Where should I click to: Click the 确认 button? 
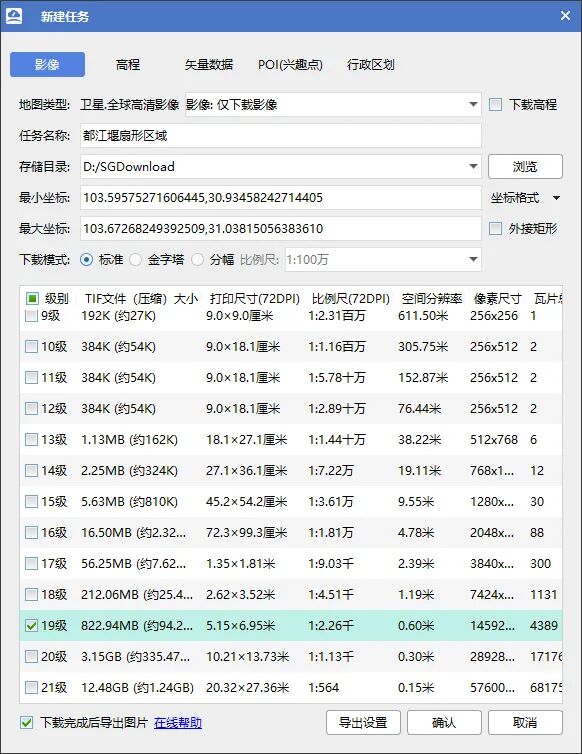tap(444, 722)
